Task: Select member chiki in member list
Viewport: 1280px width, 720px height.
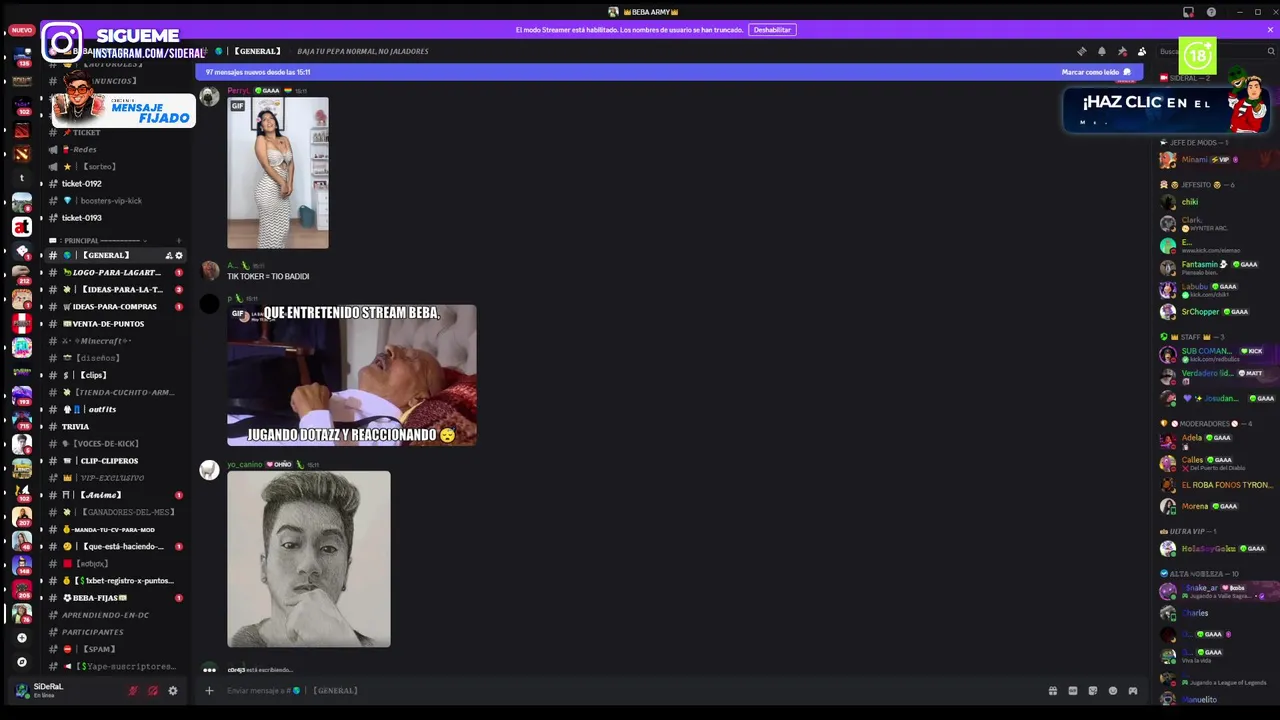Action: pos(1215,202)
